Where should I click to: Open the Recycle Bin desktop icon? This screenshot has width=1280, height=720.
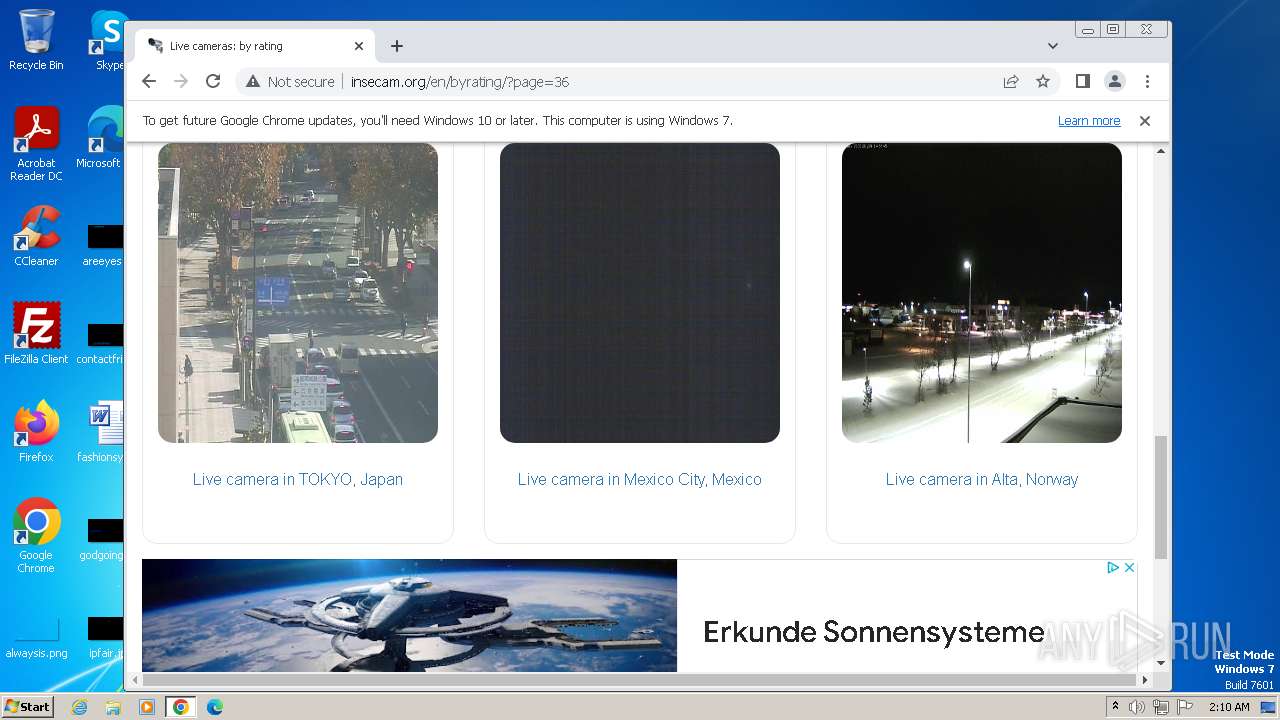pos(36,40)
